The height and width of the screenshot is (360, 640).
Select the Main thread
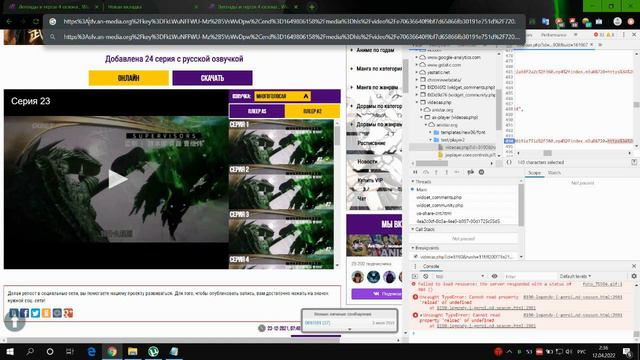(x=421, y=190)
